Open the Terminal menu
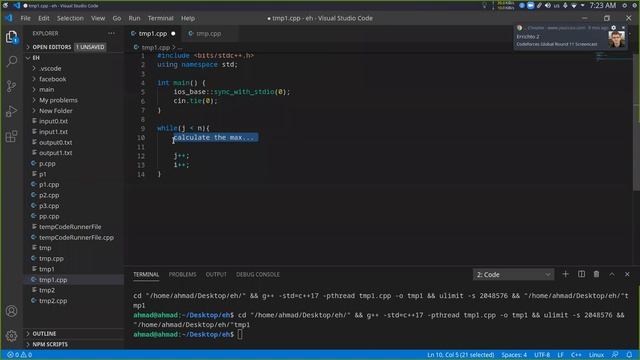Viewport: 640px width, 360px height. (x=160, y=18)
